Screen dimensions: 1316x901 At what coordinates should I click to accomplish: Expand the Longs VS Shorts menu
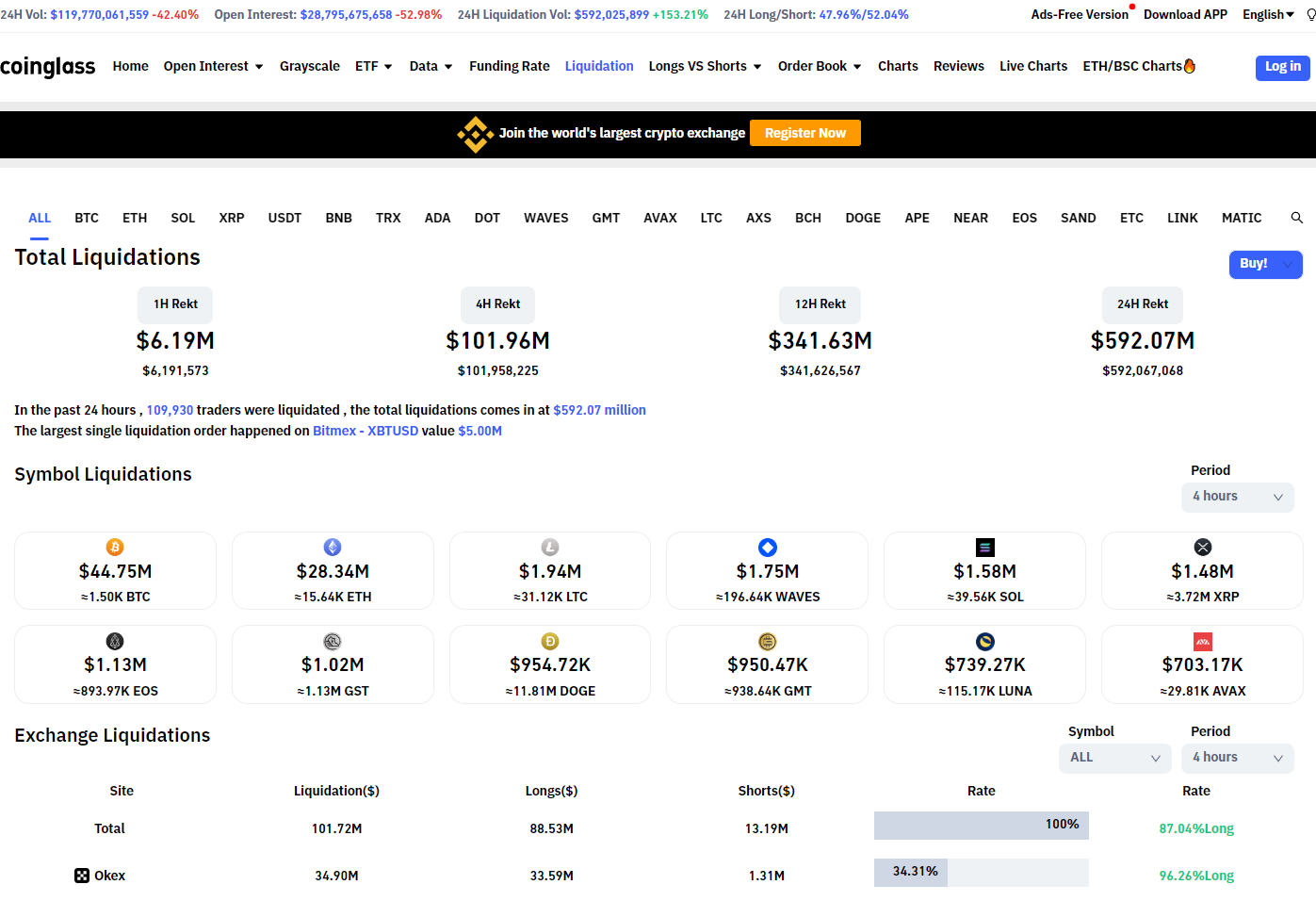pos(705,66)
